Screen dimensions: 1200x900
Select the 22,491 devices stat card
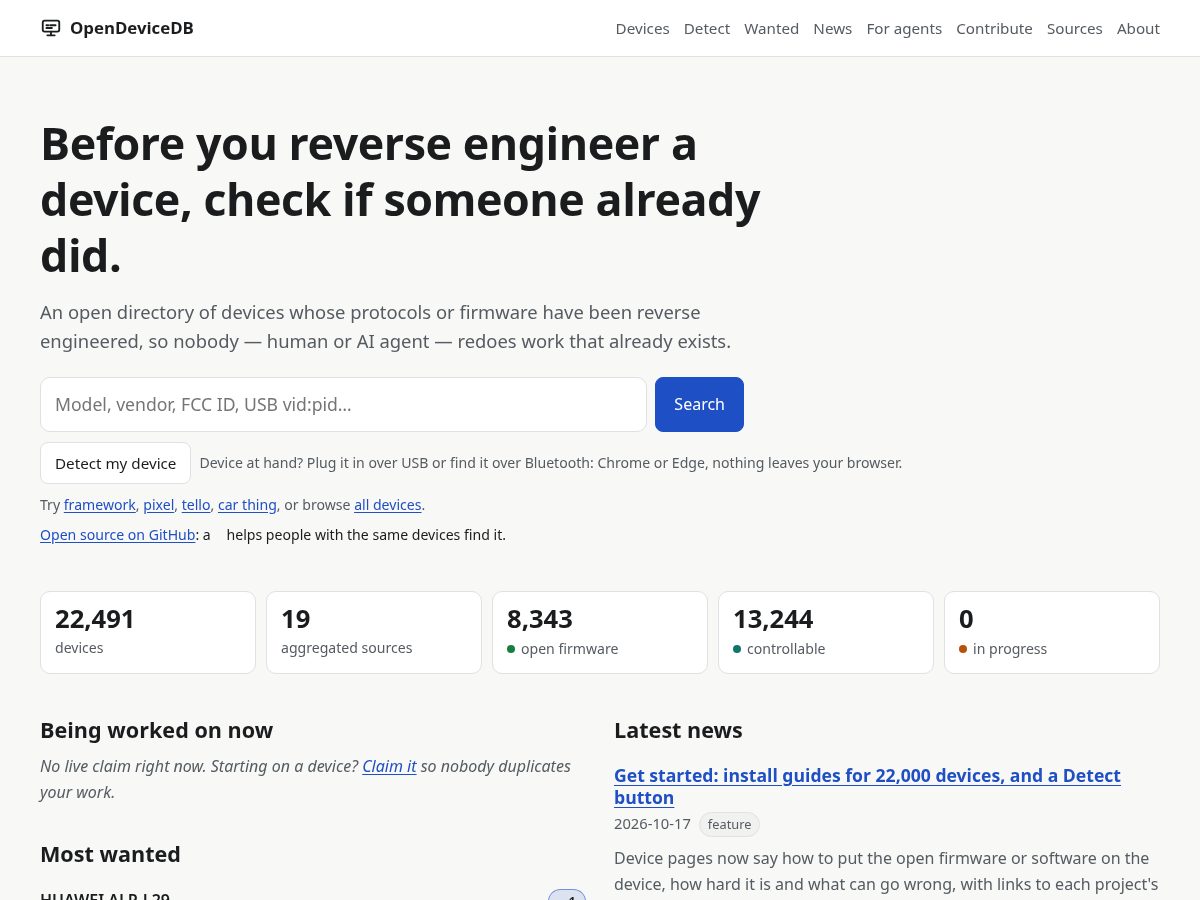[148, 632]
